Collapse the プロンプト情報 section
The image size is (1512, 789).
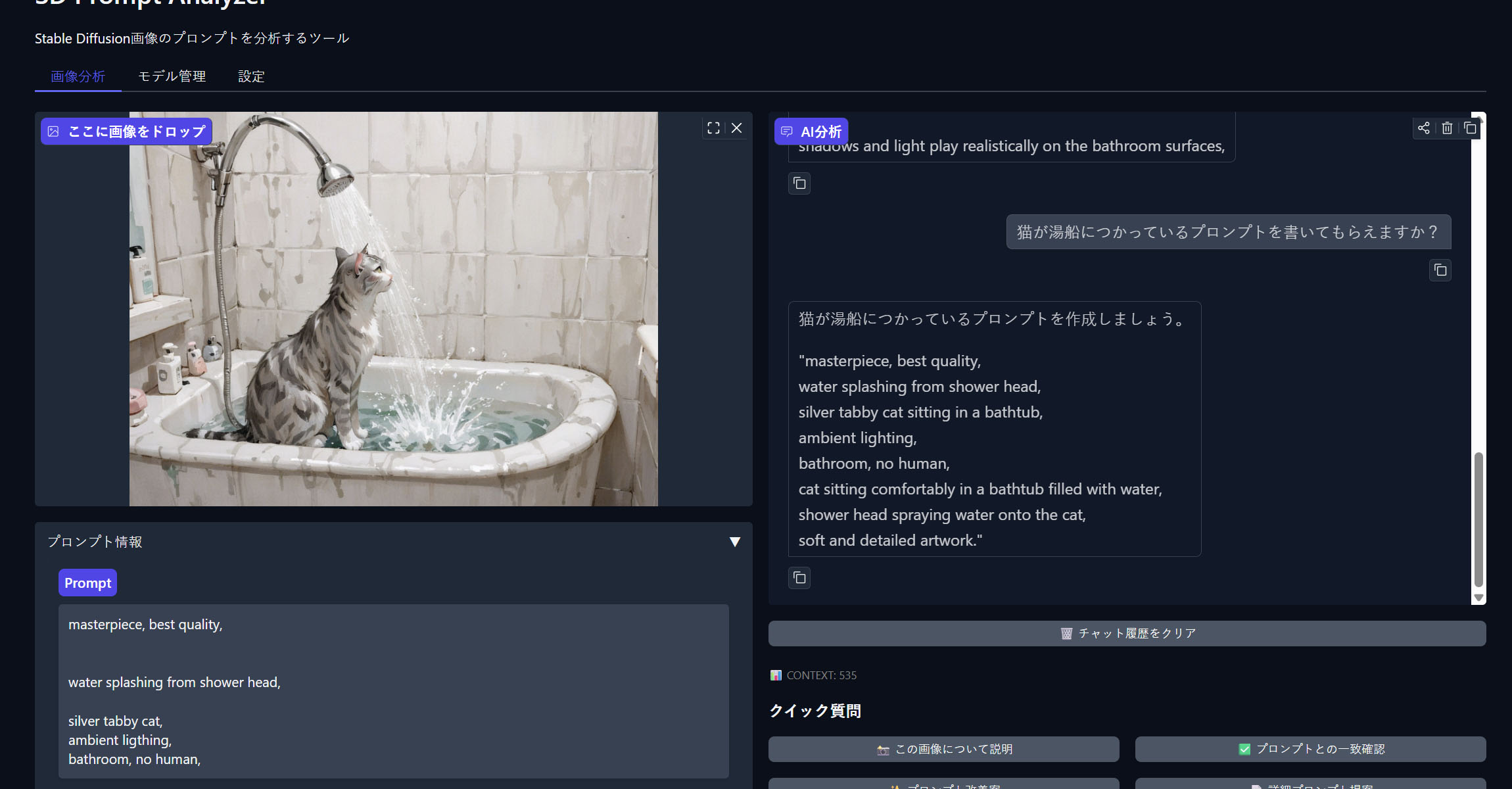(735, 542)
